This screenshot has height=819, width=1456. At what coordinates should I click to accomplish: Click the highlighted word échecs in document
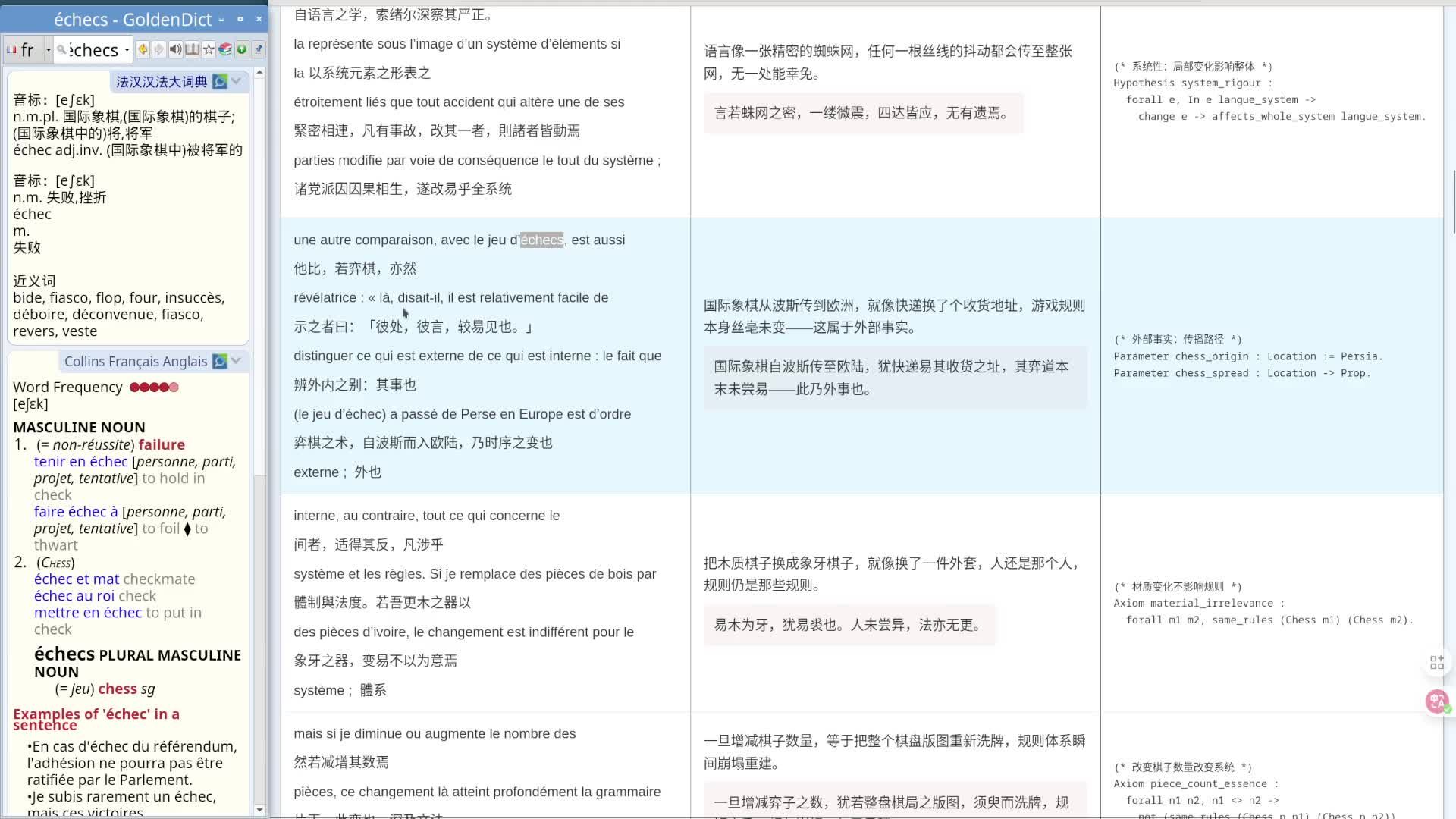541,240
